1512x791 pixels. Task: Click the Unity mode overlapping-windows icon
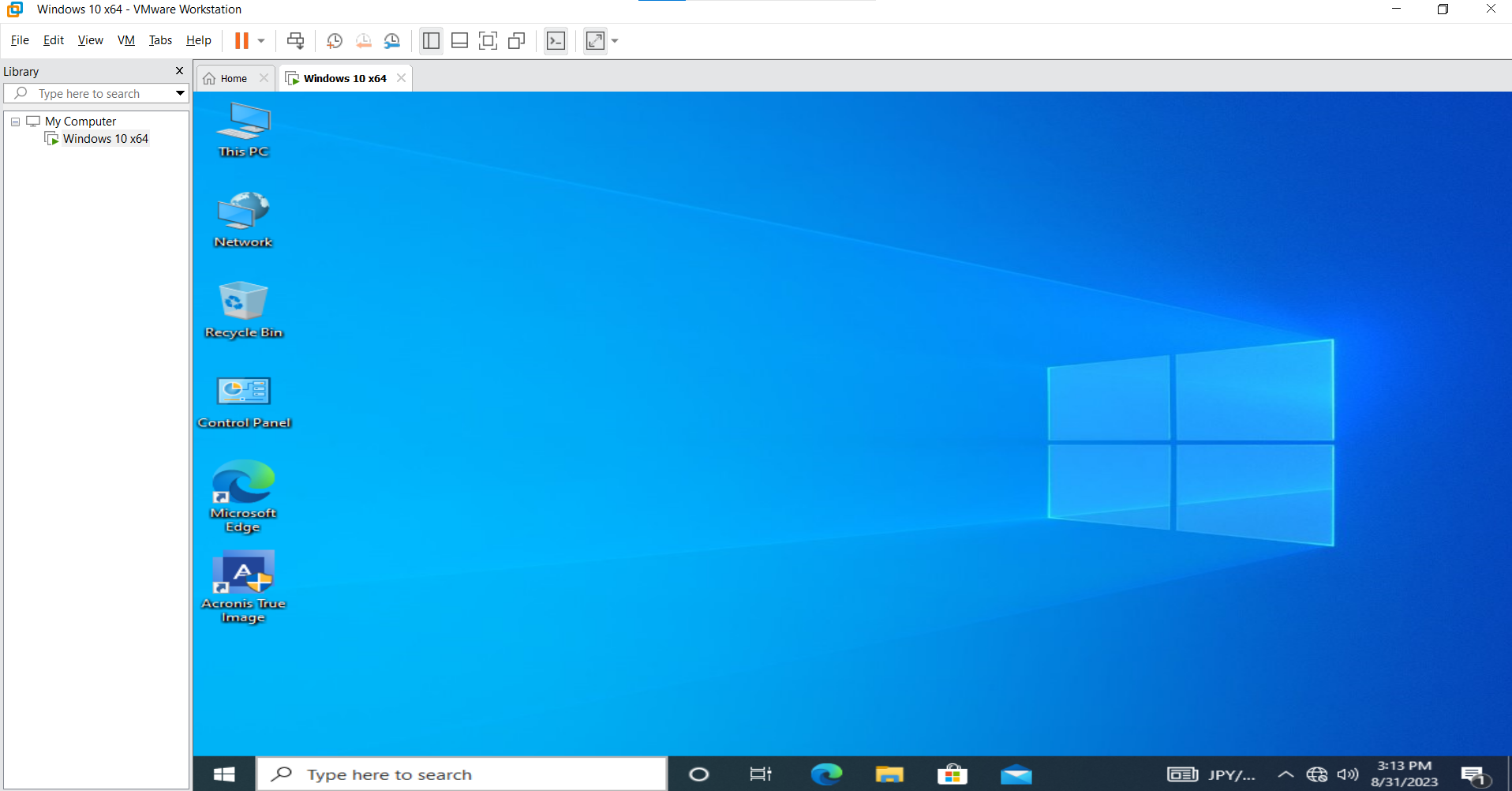pos(517,40)
